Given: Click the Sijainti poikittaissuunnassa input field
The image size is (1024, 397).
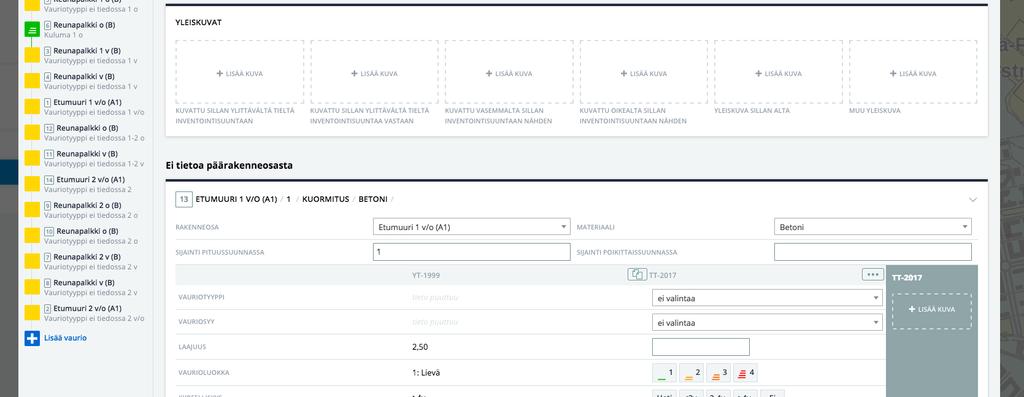Looking at the screenshot, I should [x=872, y=252].
